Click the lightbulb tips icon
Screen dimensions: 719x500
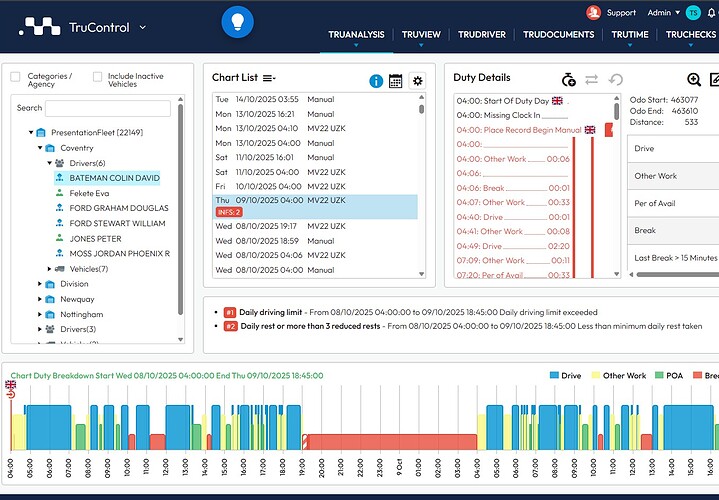pyautogui.click(x=238, y=22)
